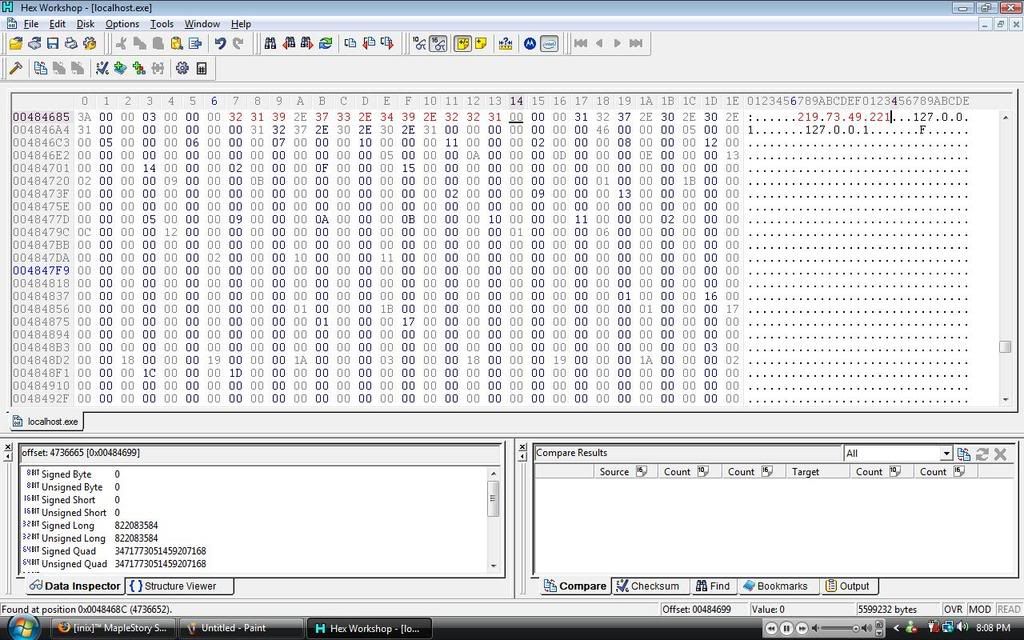Click the Windows Start orb
Image resolution: width=1024 pixels, height=640 pixels.
coord(22,628)
